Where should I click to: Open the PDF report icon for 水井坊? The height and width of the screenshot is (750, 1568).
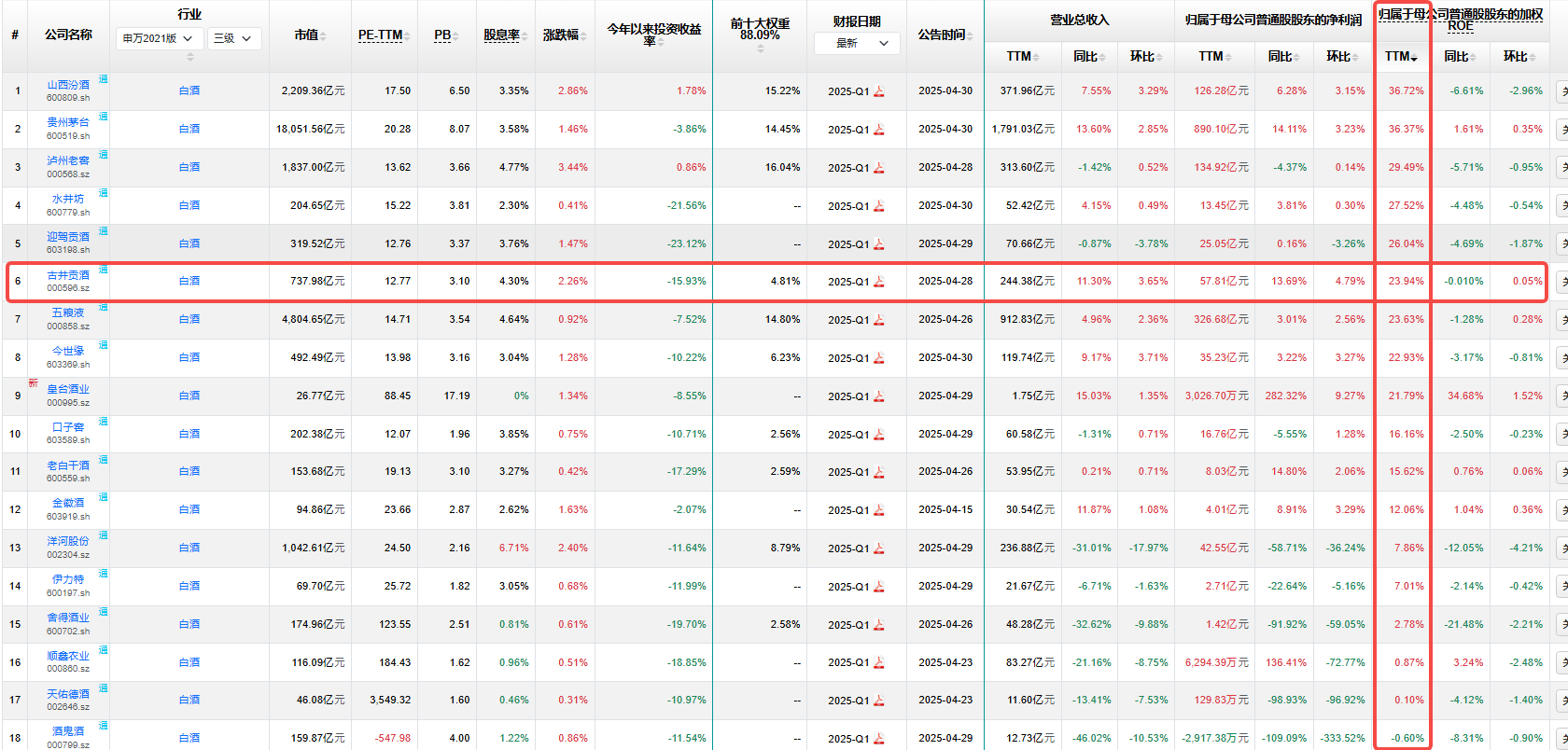tap(879, 206)
